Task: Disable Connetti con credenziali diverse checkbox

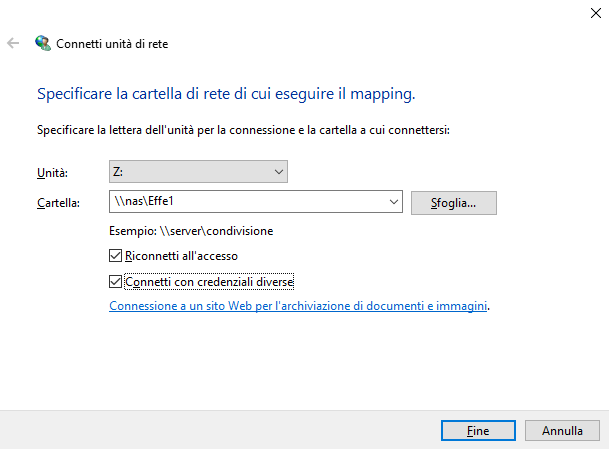Action: click(x=115, y=281)
